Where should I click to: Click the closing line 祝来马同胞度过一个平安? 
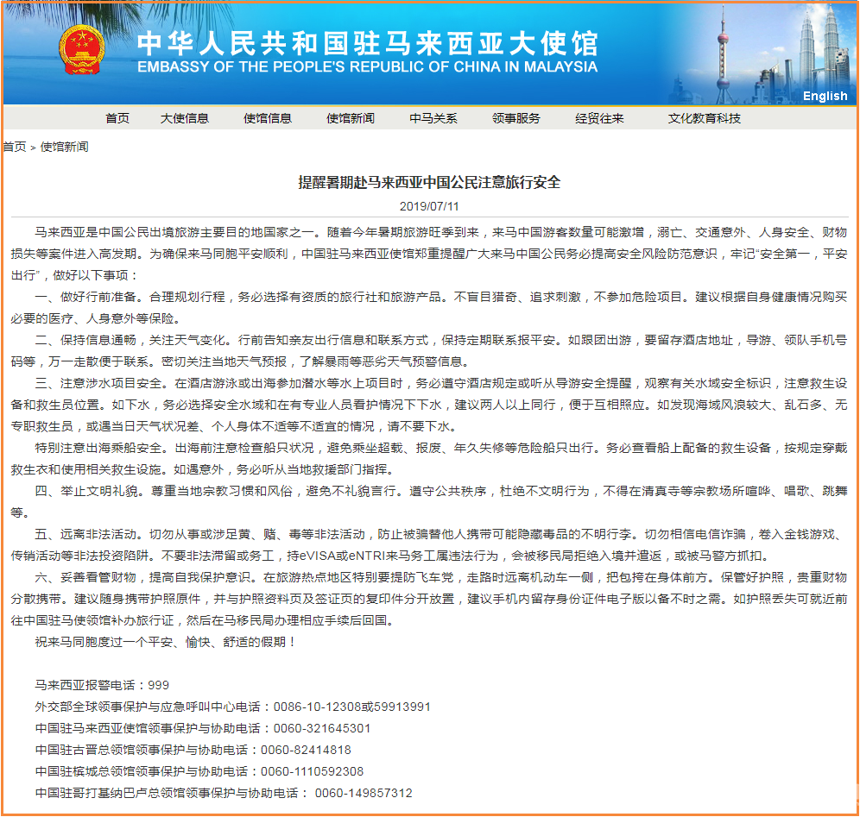166,642
